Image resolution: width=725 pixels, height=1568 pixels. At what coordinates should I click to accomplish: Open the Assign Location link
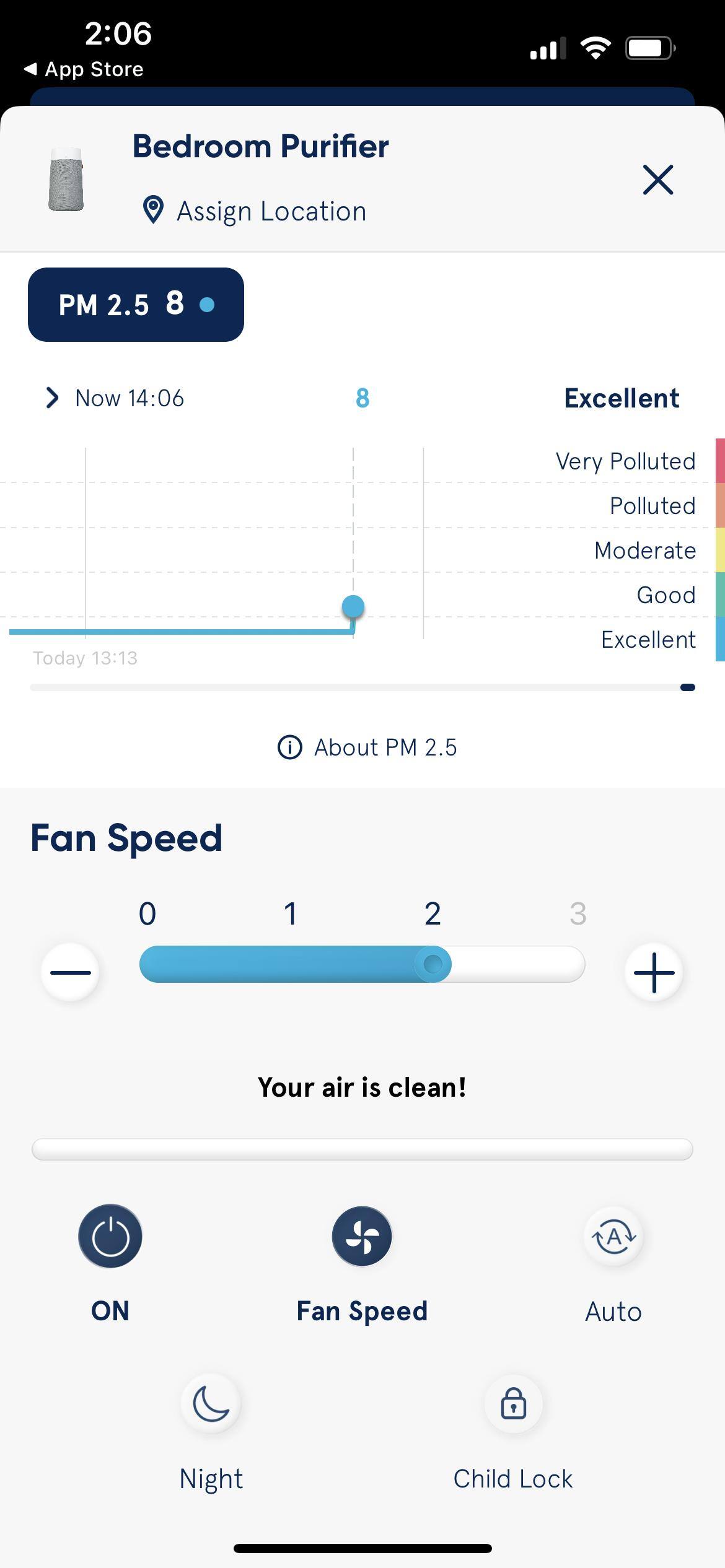(271, 211)
